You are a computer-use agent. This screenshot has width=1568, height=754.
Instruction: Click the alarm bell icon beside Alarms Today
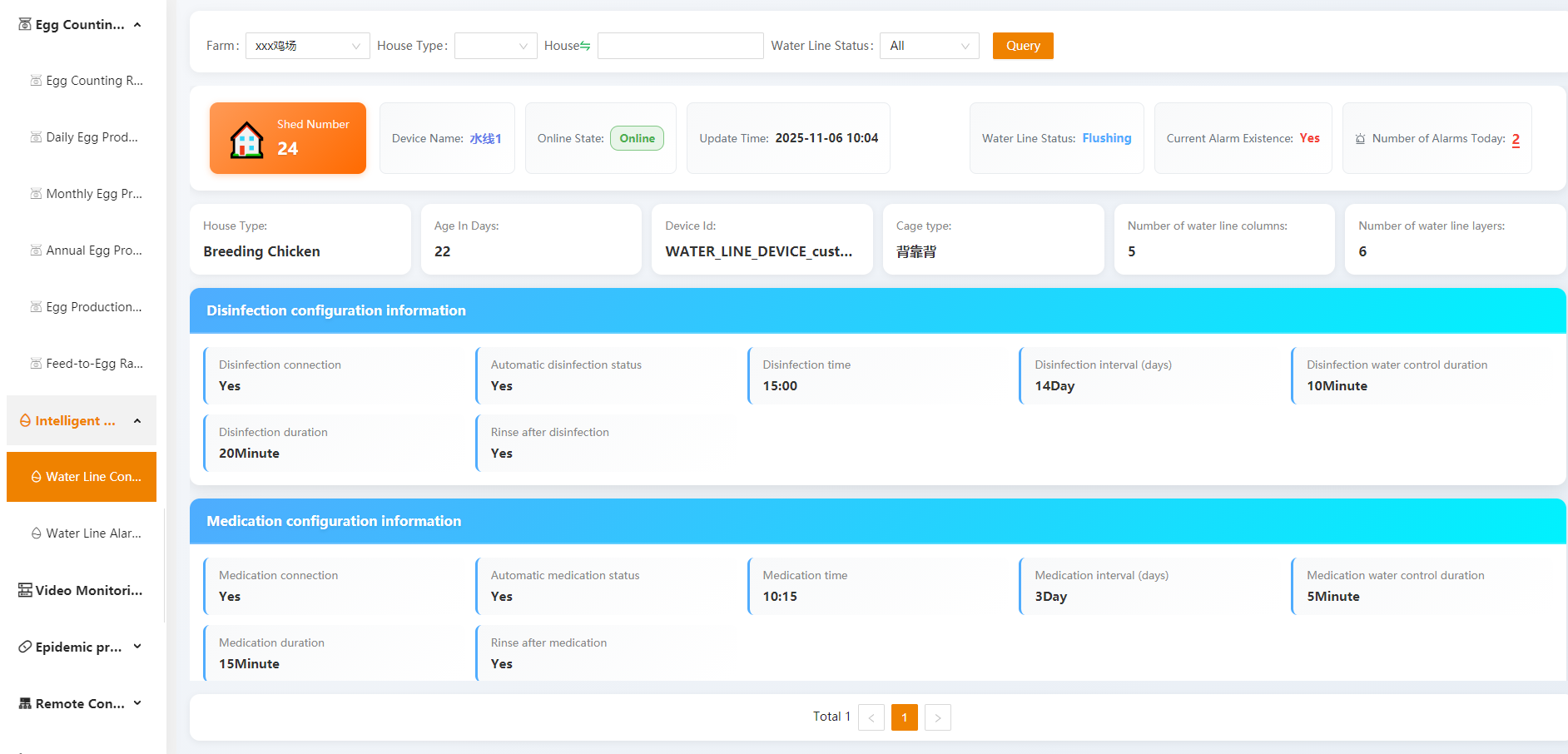1360,139
